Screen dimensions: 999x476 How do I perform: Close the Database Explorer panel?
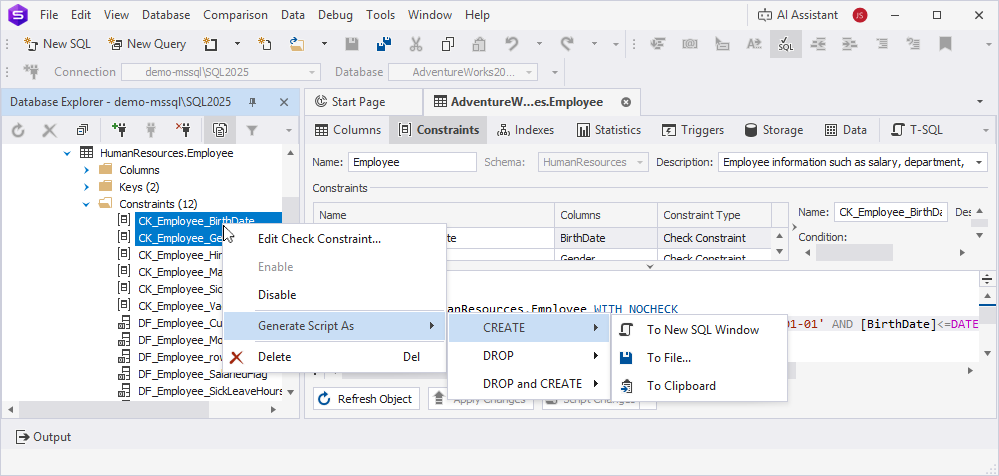coord(284,102)
